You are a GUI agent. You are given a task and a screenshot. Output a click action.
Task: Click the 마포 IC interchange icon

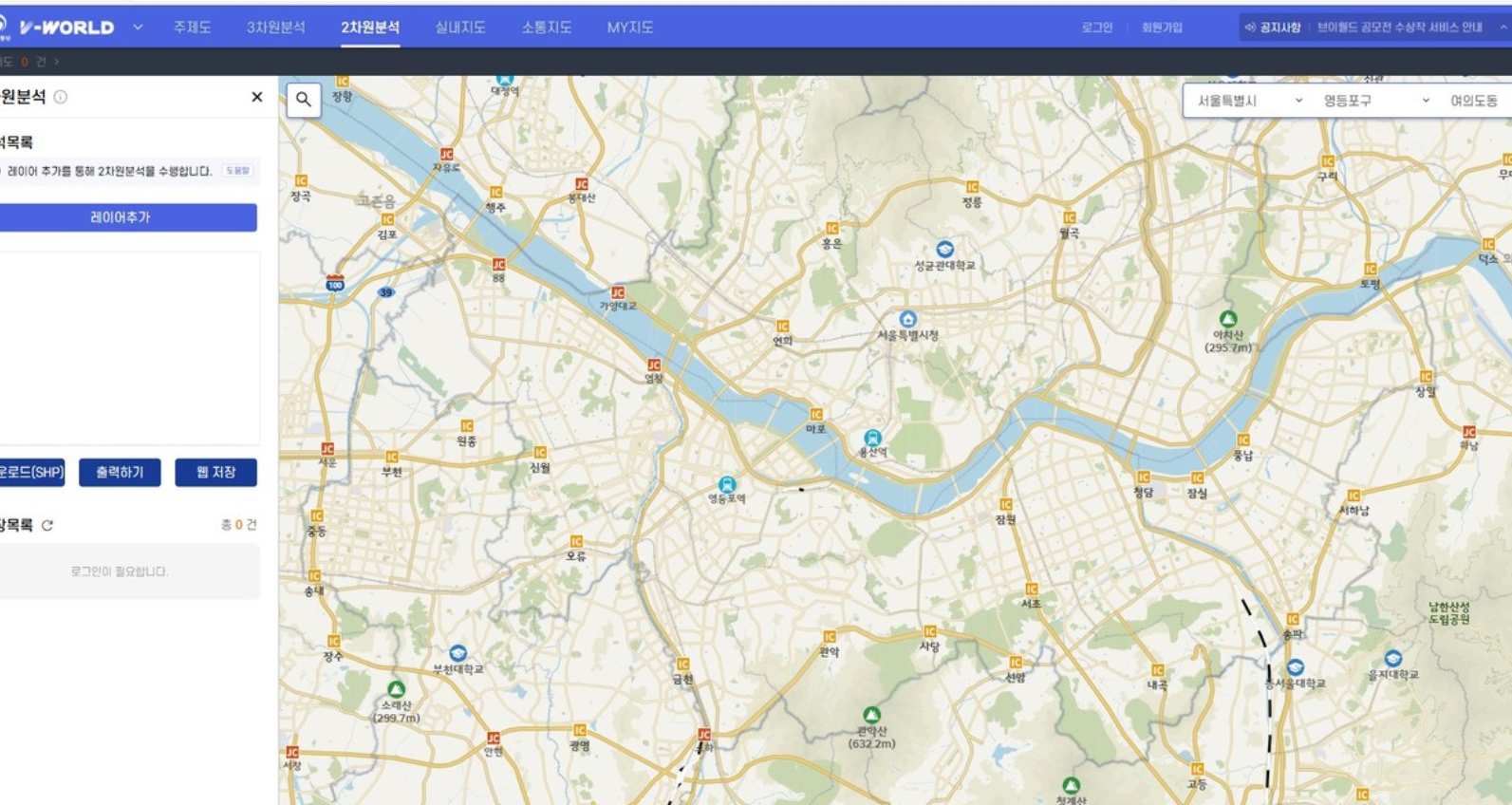click(816, 415)
